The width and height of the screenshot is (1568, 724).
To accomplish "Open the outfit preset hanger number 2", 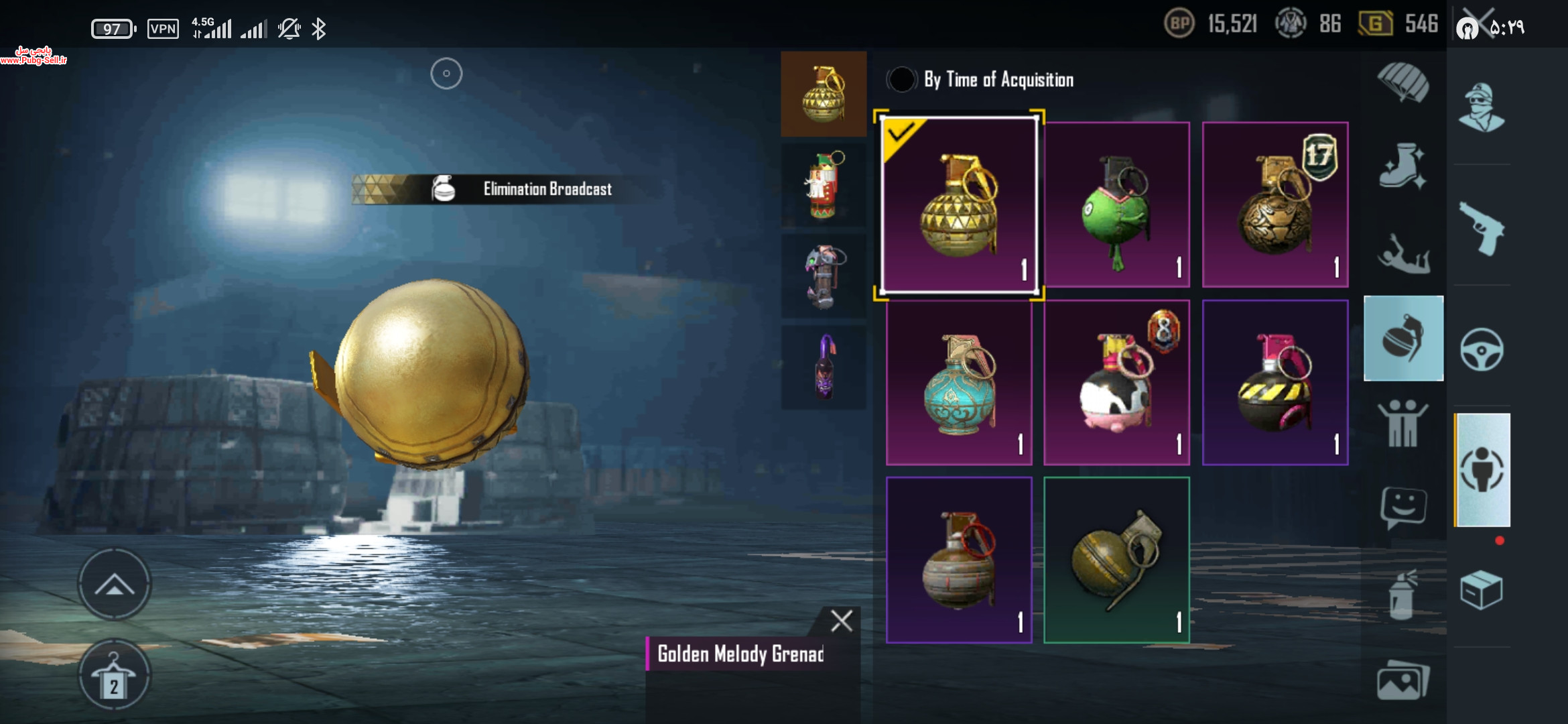I will point(114,674).
